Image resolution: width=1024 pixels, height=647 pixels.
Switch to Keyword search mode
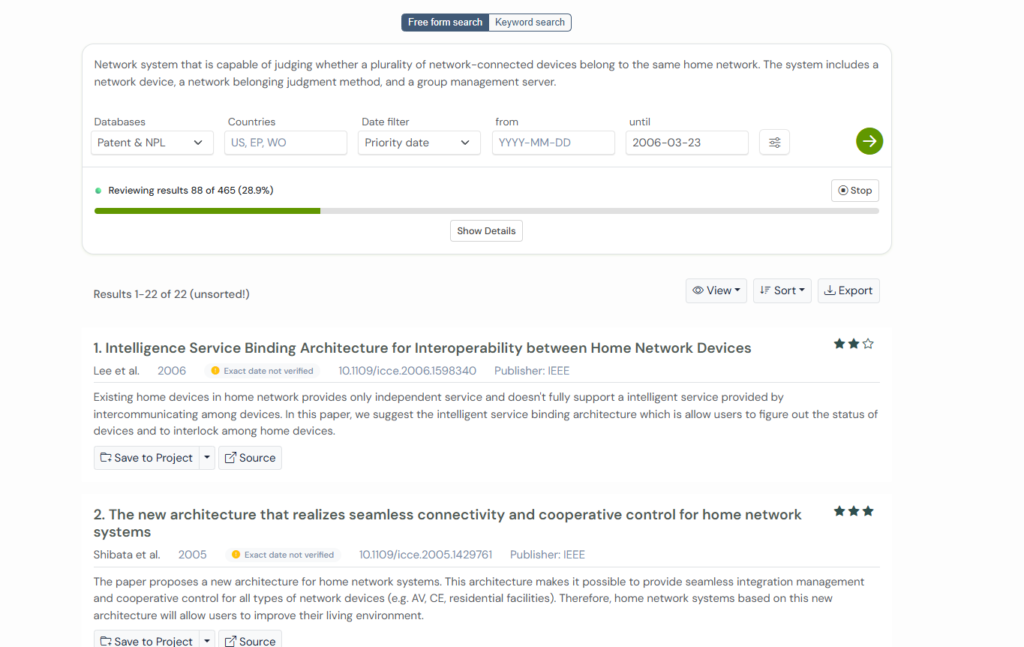coord(530,22)
